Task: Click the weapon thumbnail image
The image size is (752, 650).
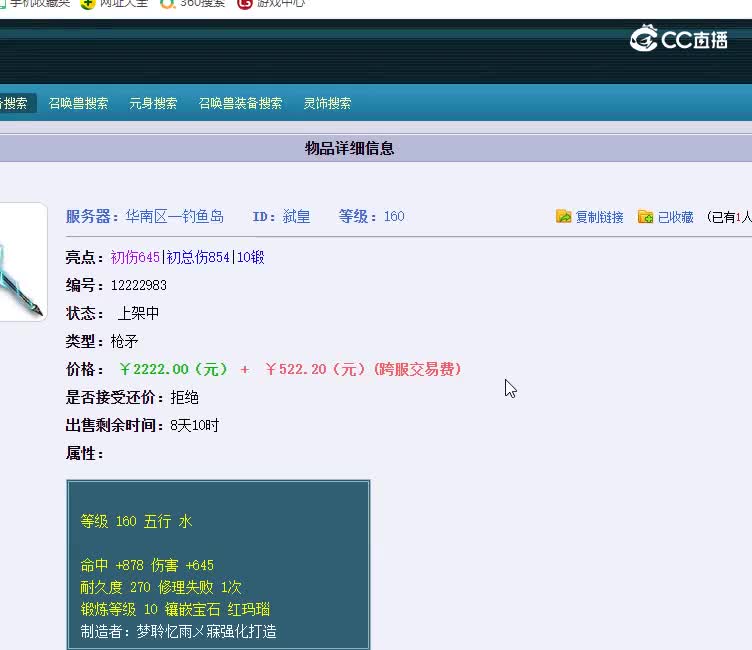Action: coord(22,262)
